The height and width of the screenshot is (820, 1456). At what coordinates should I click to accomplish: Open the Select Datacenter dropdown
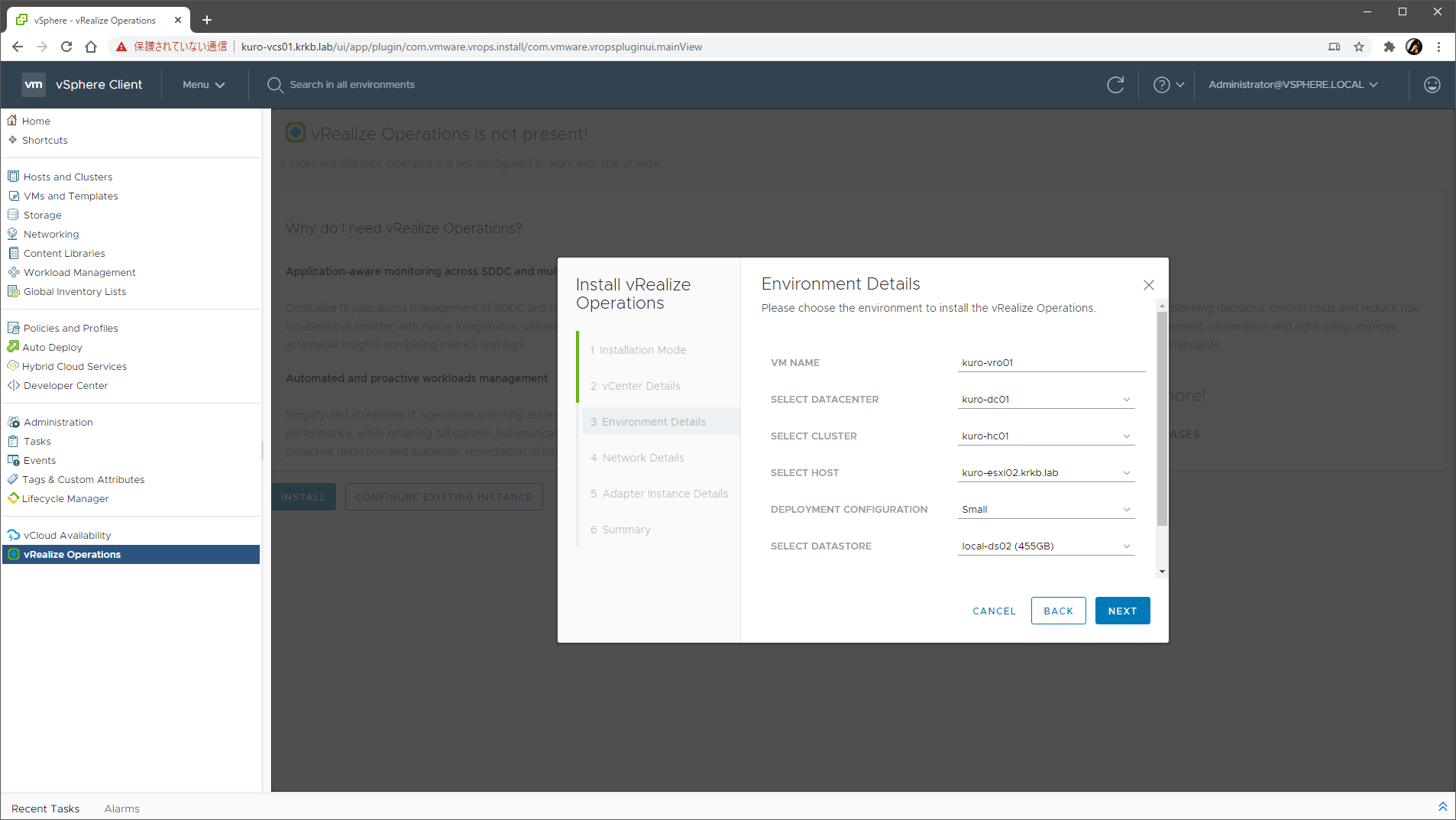[1046, 400]
